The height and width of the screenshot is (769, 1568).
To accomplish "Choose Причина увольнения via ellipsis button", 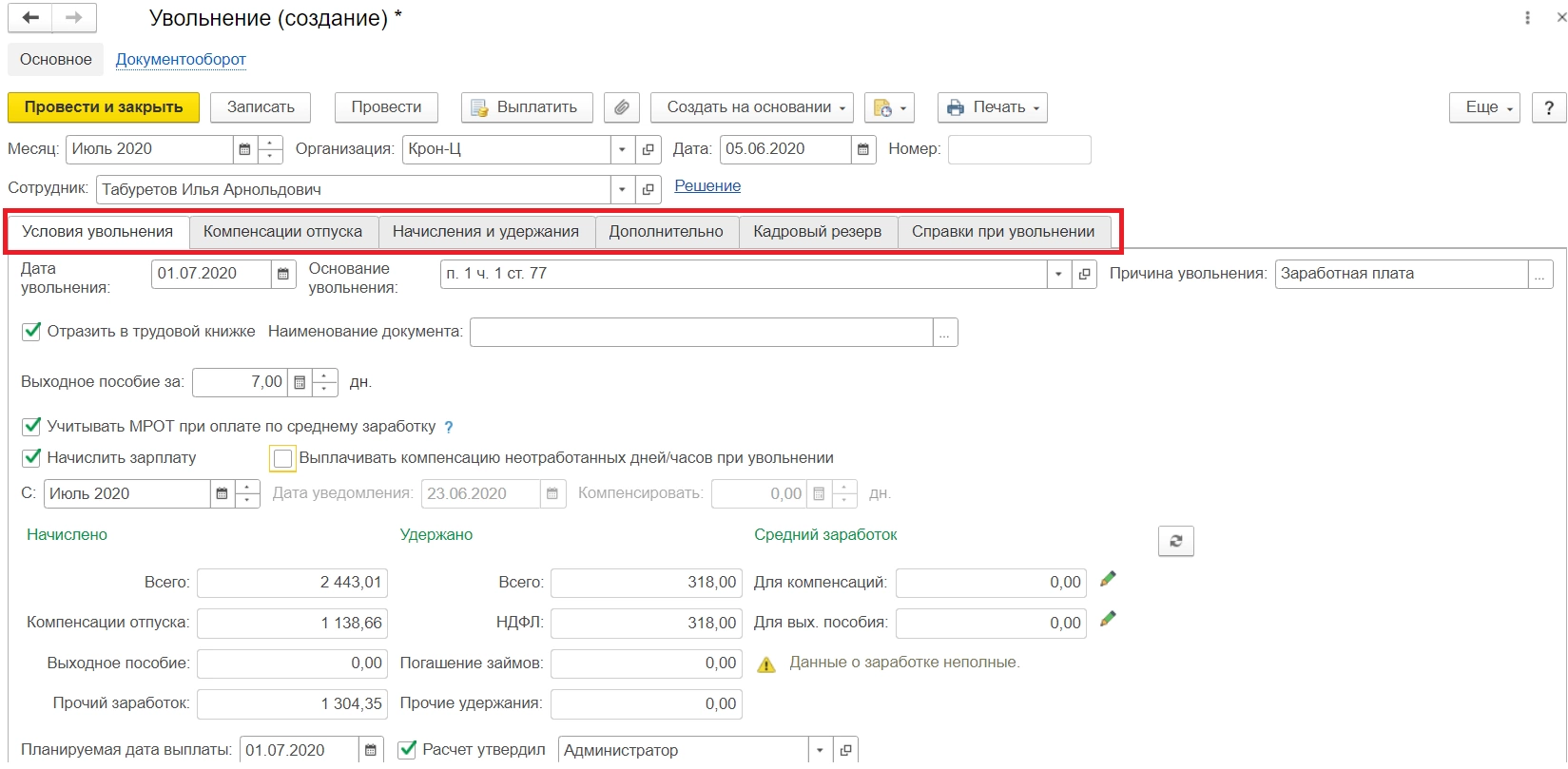I will [x=1540, y=274].
